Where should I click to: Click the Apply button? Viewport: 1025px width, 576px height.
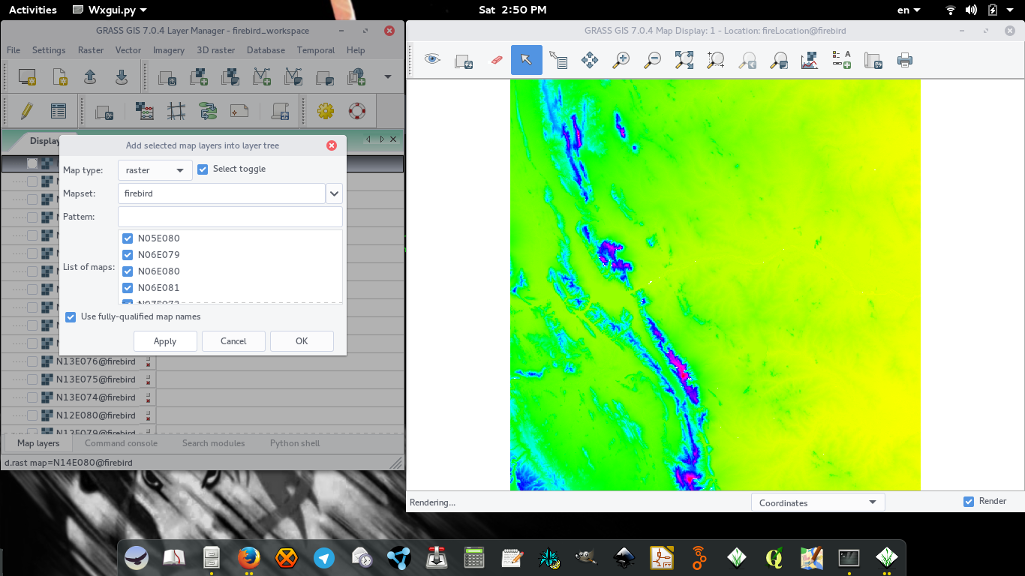165,341
